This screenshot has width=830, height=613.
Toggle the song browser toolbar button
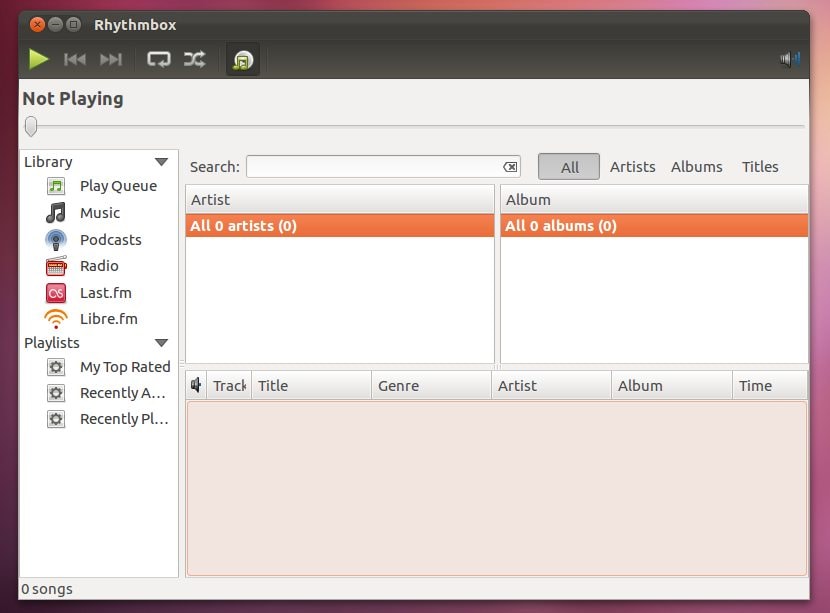coord(243,59)
